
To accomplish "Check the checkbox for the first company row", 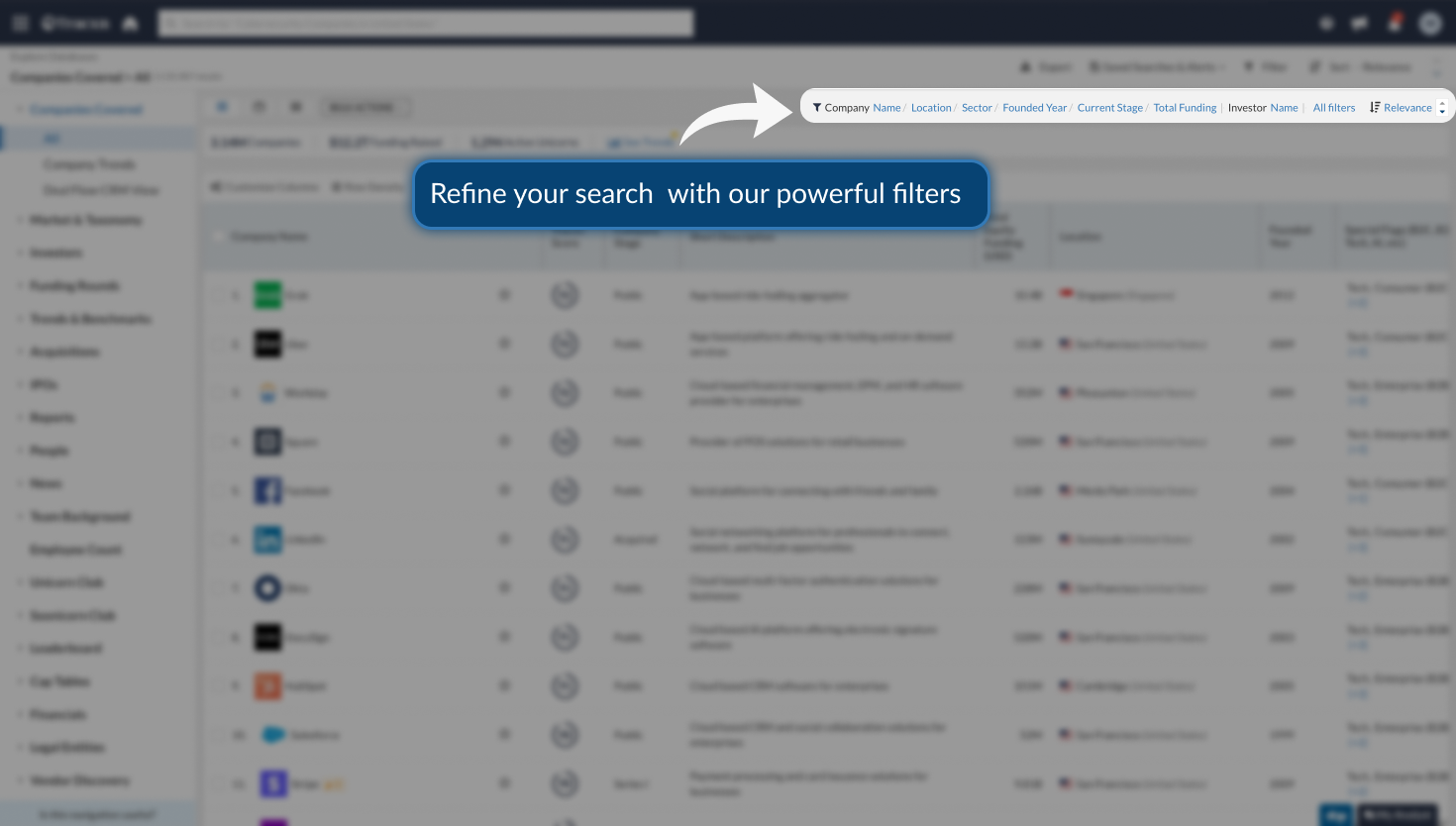I will point(218,295).
